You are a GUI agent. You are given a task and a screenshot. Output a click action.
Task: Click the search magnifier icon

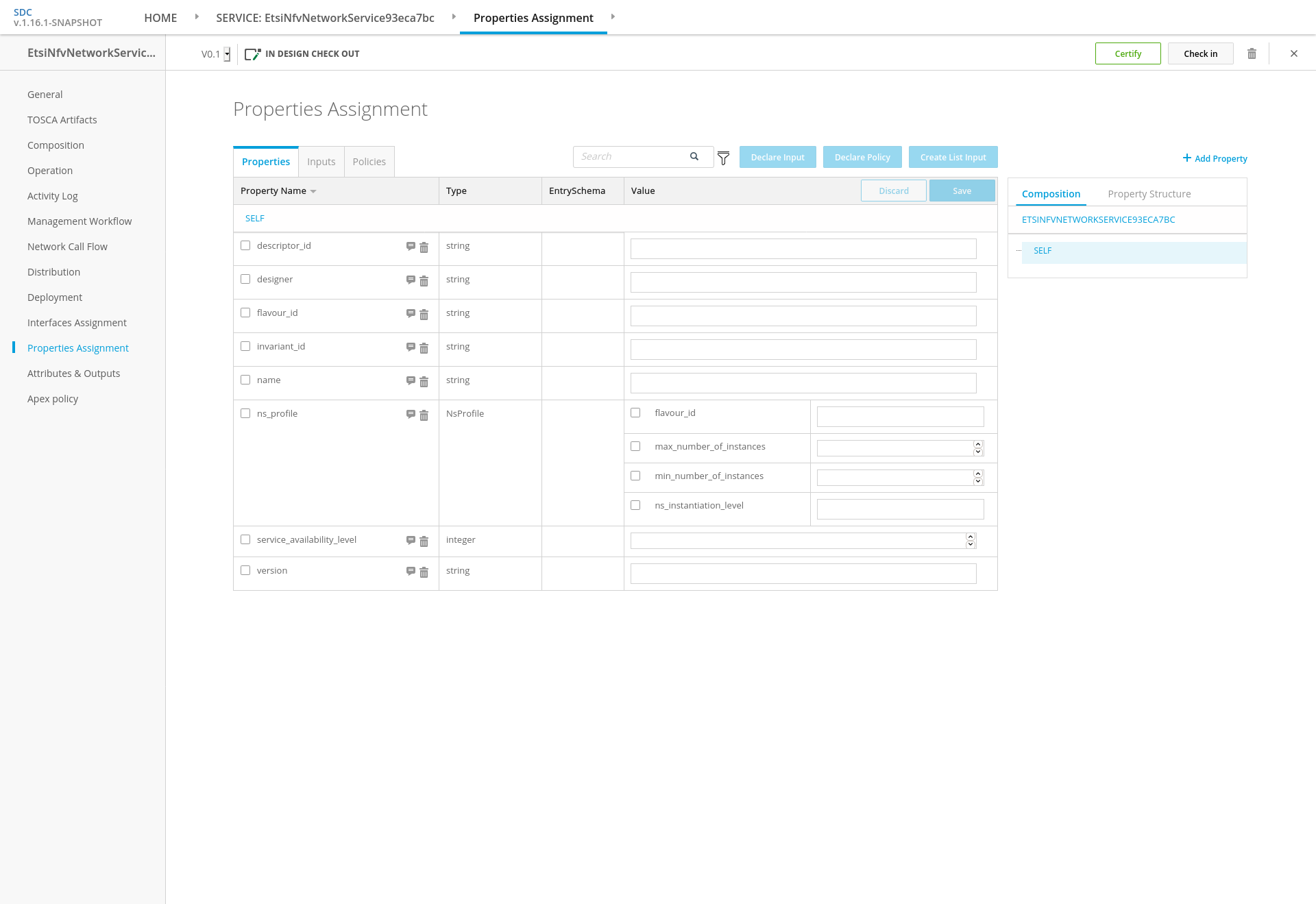(694, 156)
